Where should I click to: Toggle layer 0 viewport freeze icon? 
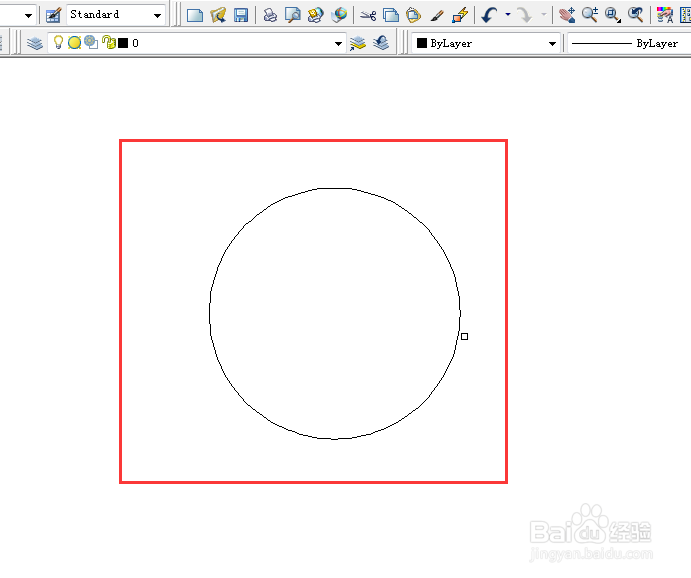click(x=91, y=42)
